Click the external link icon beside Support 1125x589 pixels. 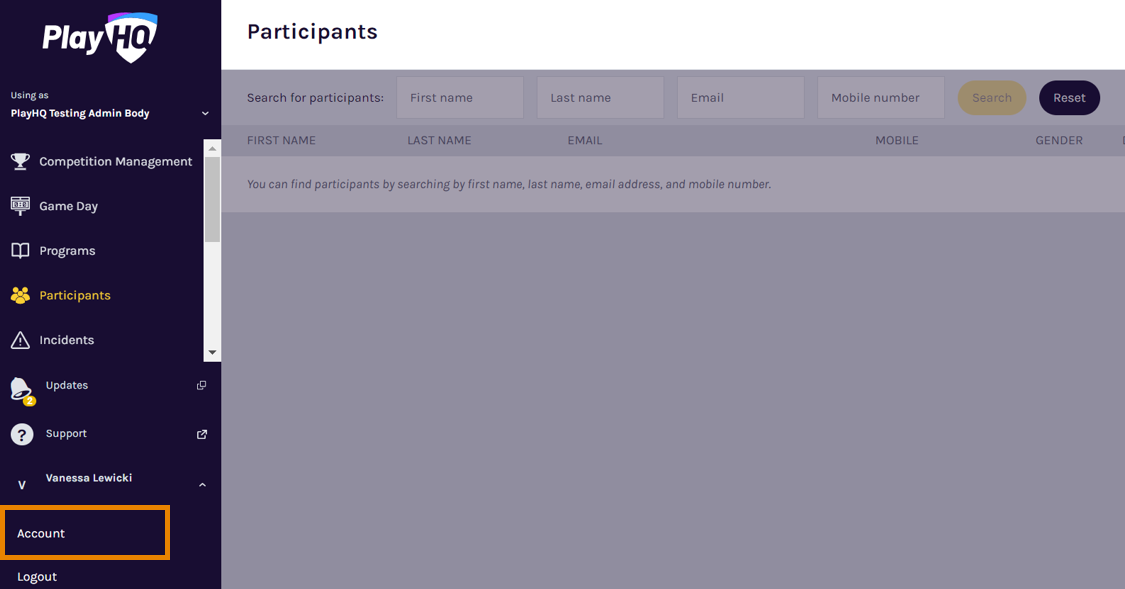click(202, 434)
